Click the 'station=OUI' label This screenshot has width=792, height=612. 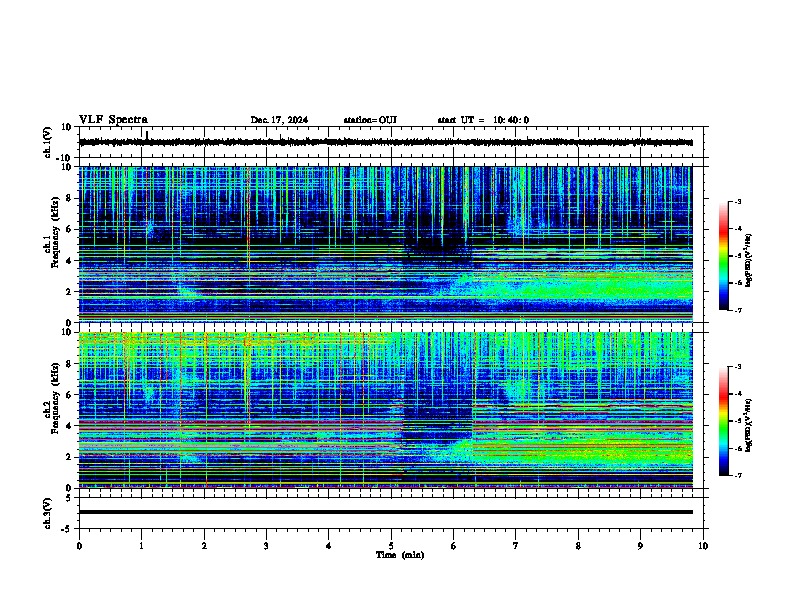(x=370, y=120)
